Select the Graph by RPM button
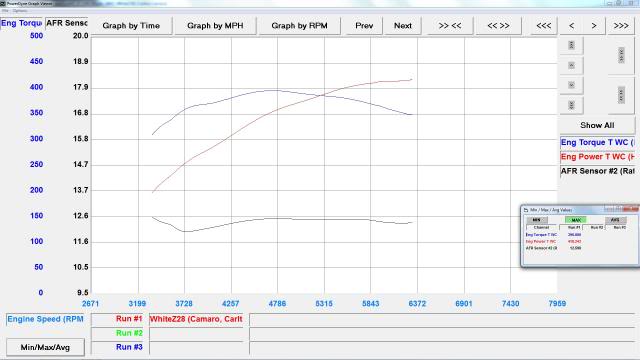 tap(299, 26)
